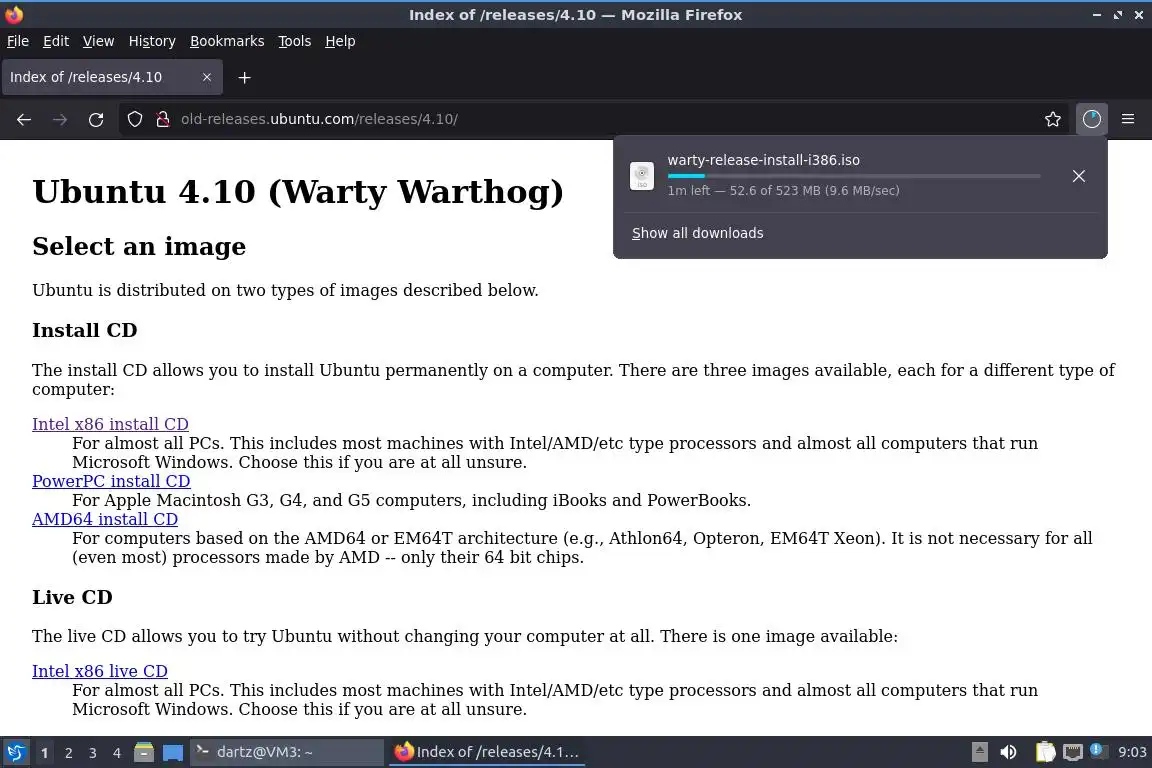This screenshot has height=768, width=1152.
Task: Follow the PowerPC install CD link
Action: click(x=111, y=481)
